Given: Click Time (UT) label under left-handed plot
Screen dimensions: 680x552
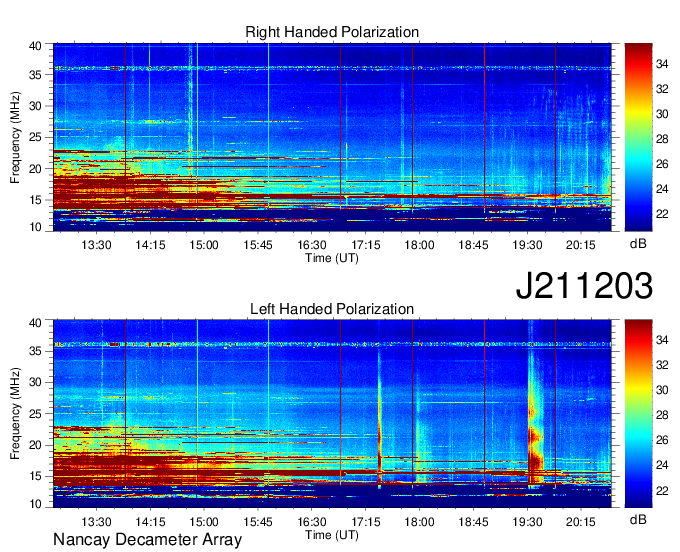Looking at the screenshot, I should [332, 535].
